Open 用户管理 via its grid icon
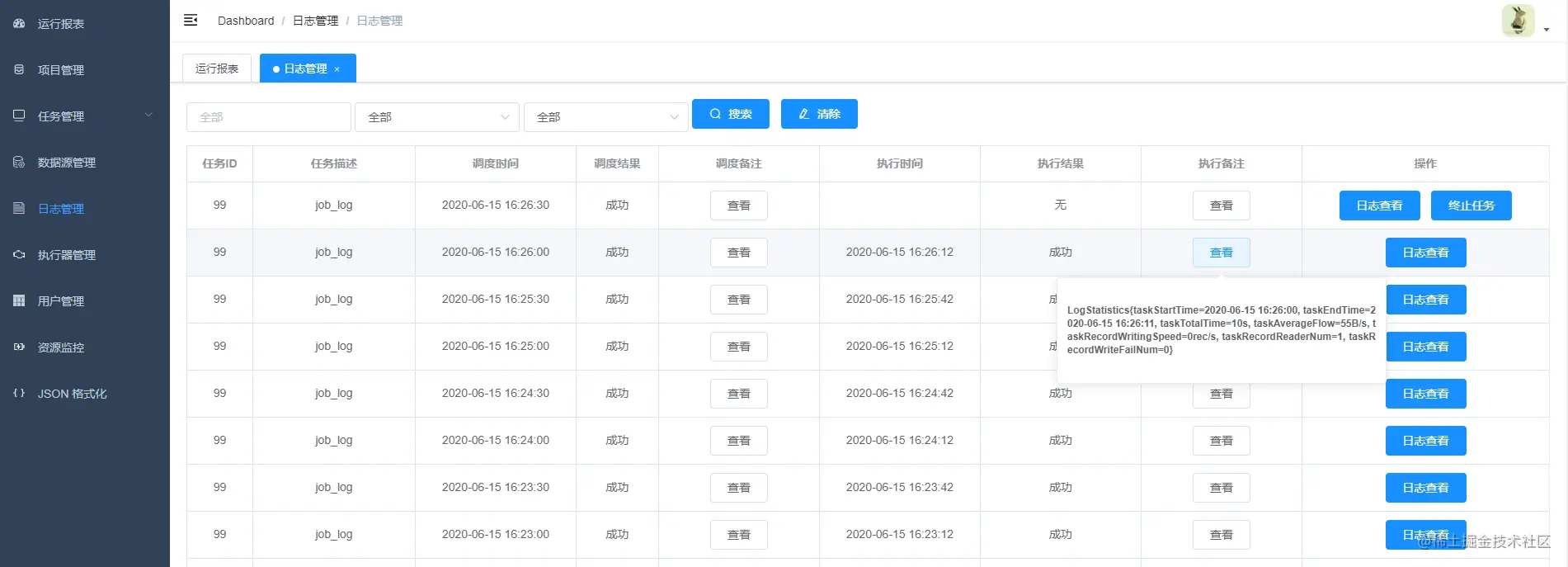This screenshot has height=567, width=1568. (19, 300)
